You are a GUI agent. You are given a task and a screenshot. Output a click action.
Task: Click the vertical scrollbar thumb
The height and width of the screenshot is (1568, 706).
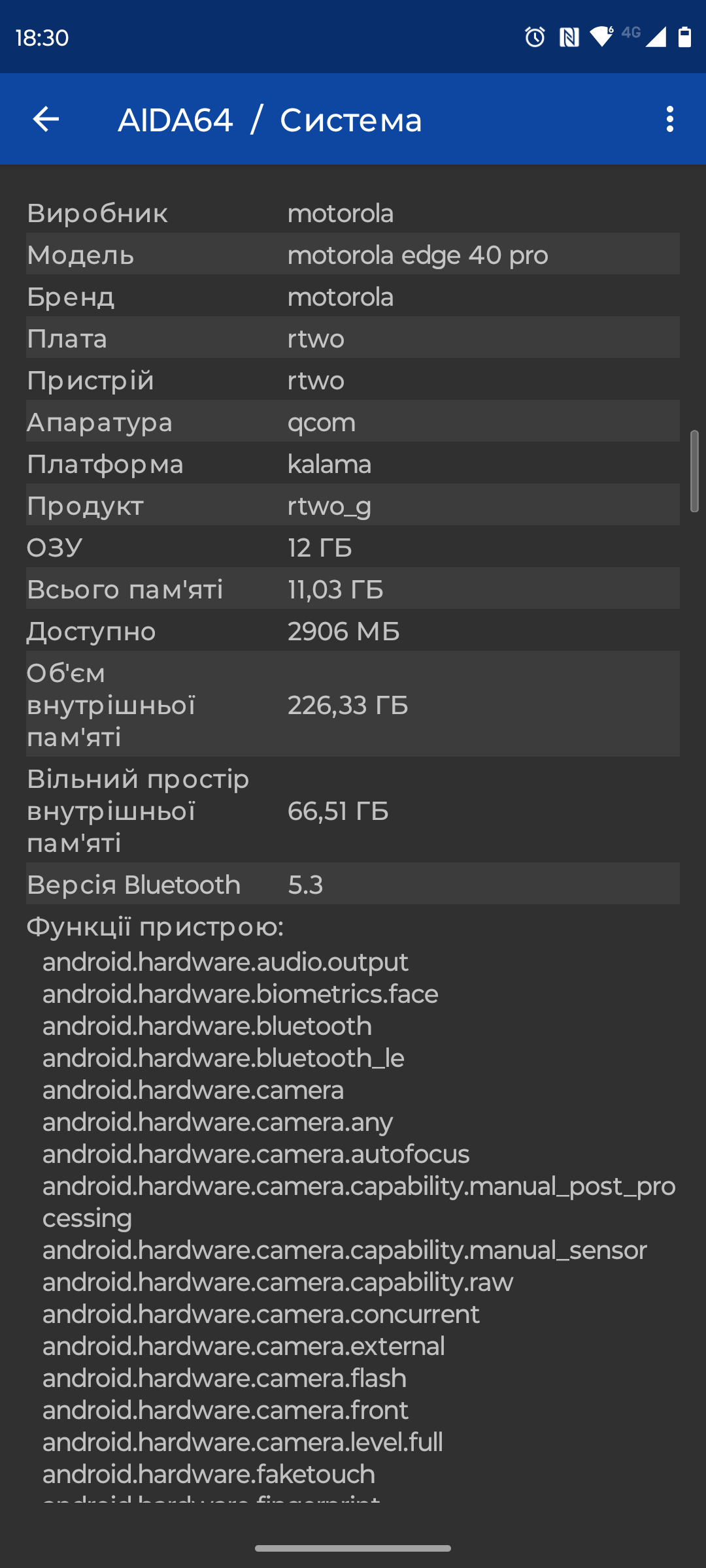click(x=694, y=471)
